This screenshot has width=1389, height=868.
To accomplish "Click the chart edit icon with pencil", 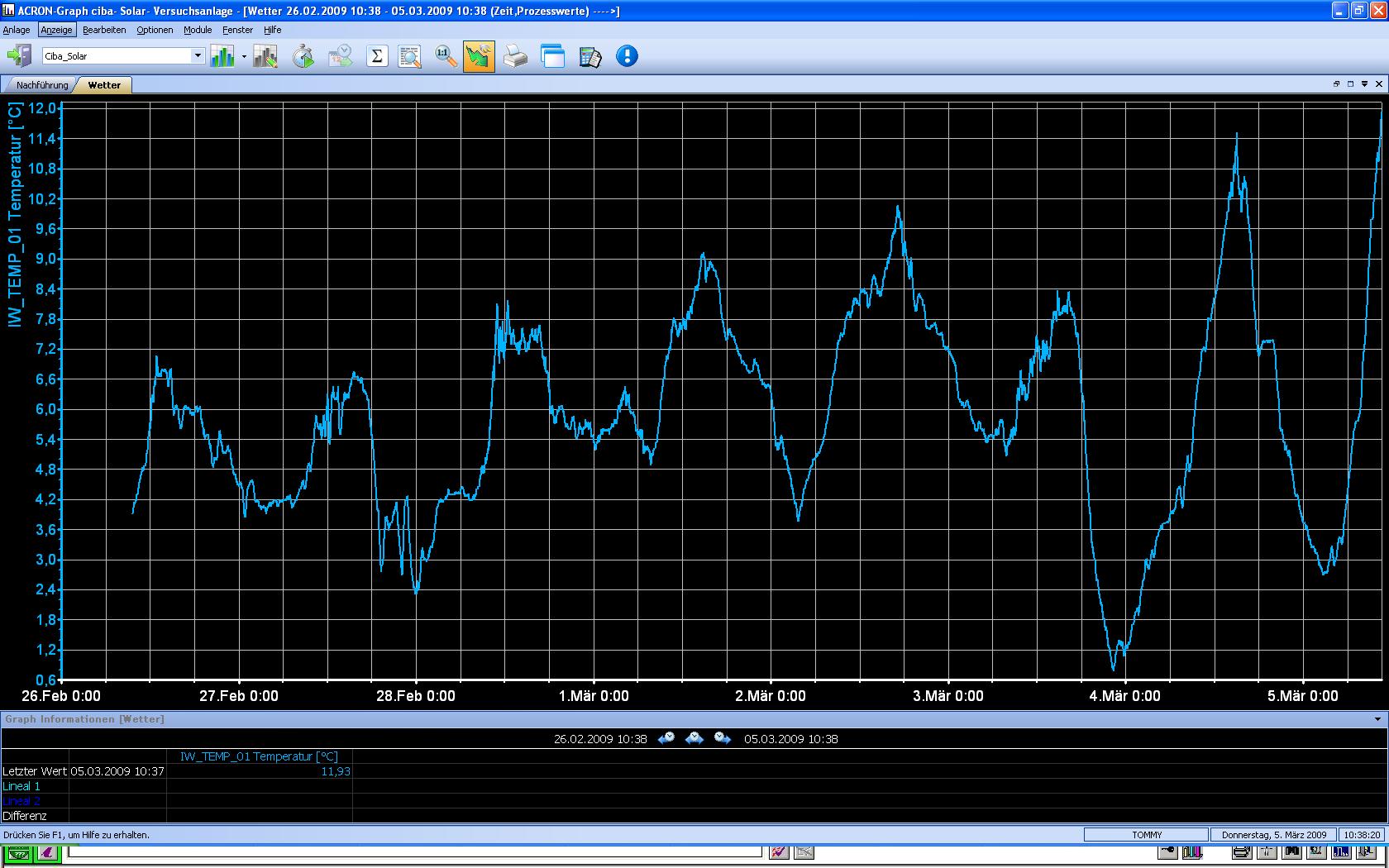I will tap(265, 56).
